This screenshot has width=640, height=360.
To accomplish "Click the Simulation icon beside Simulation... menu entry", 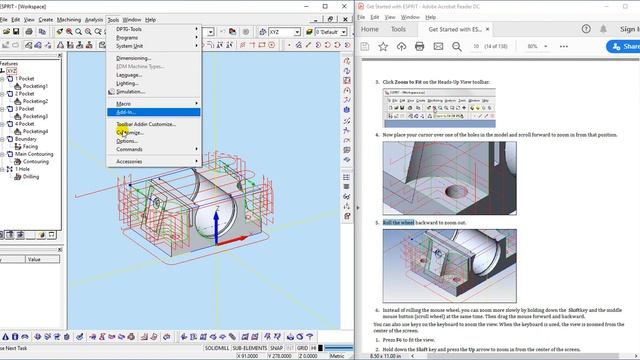I will pos(111,92).
